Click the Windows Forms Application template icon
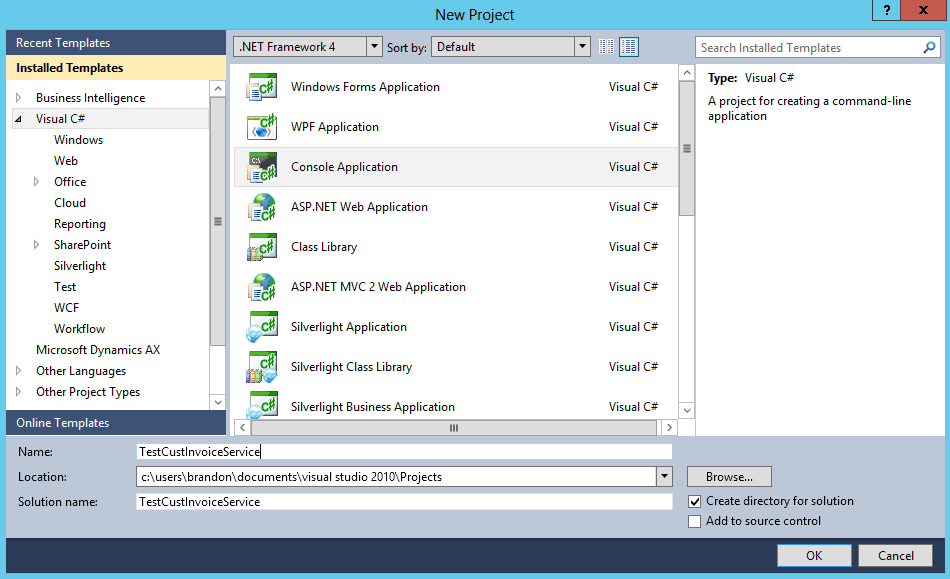This screenshot has width=950, height=579. [262, 87]
